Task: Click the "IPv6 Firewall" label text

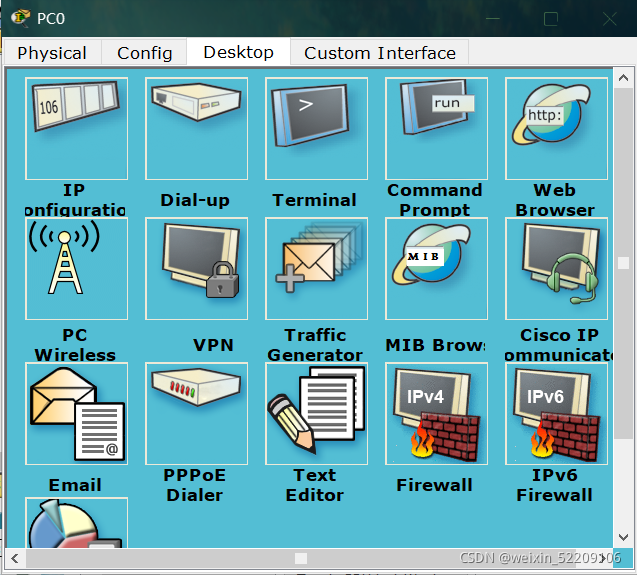Action: [x=555, y=485]
